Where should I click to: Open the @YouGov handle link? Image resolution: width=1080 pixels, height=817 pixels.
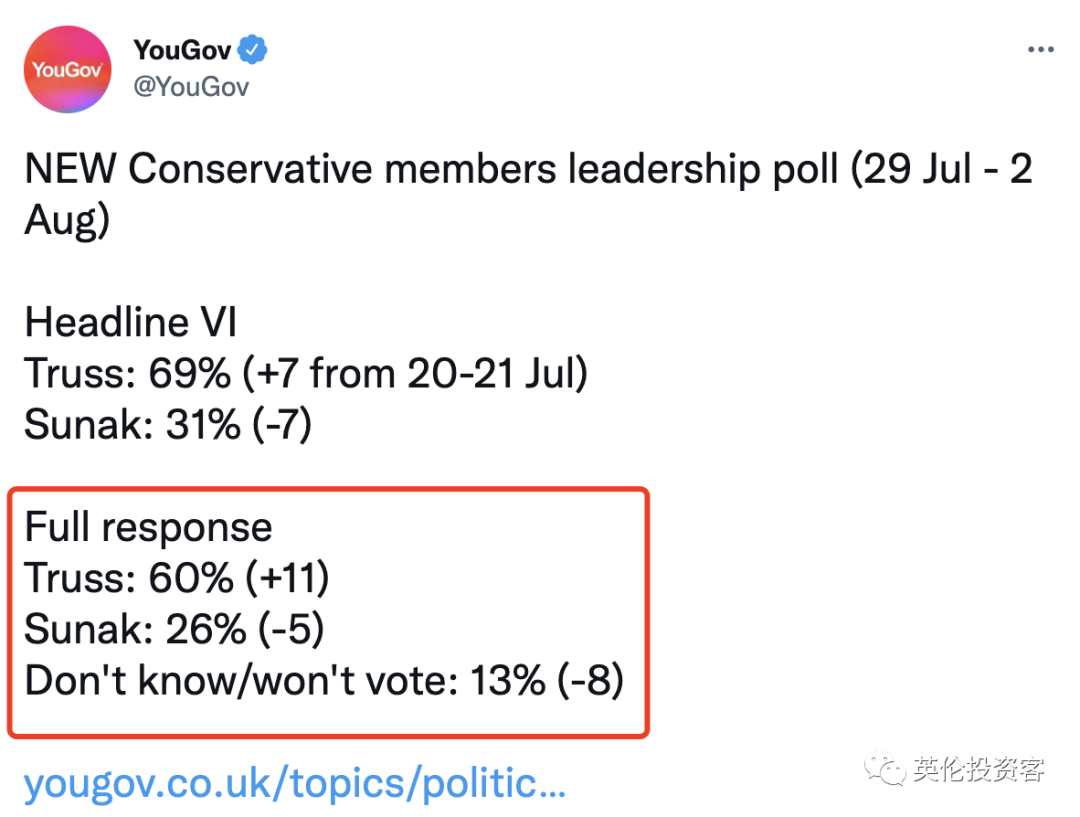point(191,87)
